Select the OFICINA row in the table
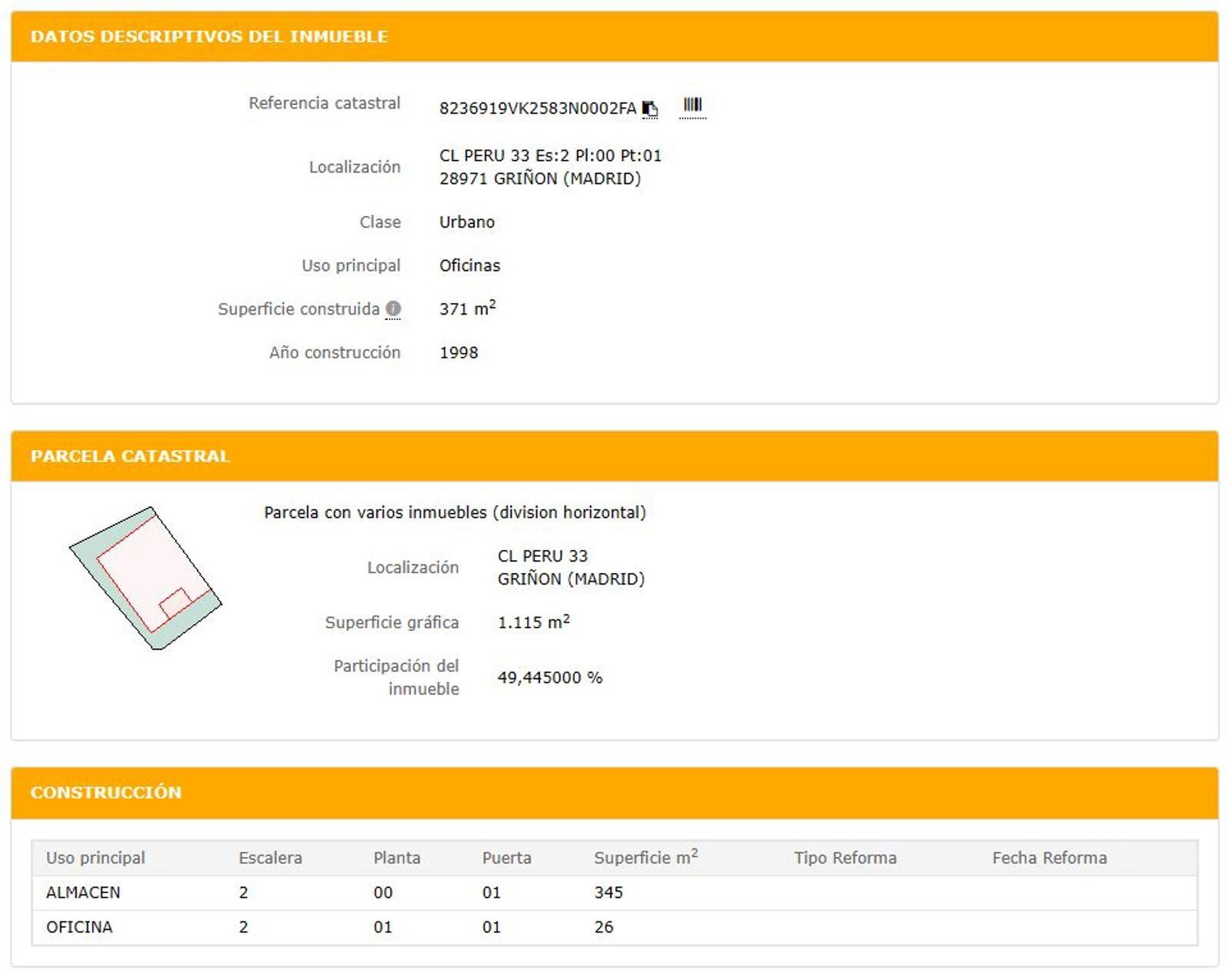This screenshot has width=1231, height=980. 615,927
